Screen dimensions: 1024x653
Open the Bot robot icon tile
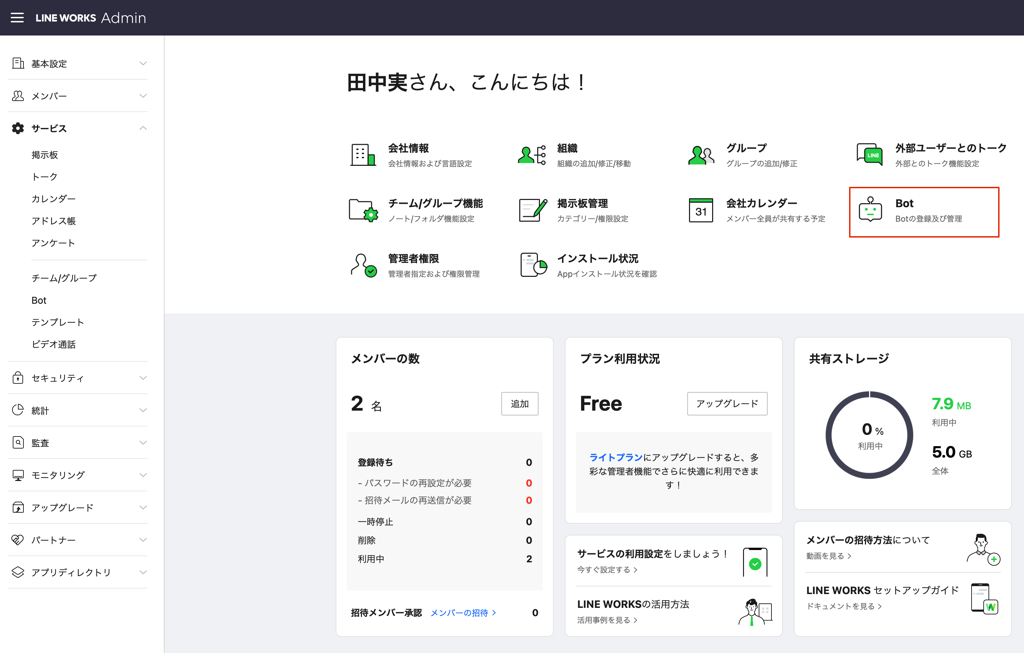click(x=871, y=210)
